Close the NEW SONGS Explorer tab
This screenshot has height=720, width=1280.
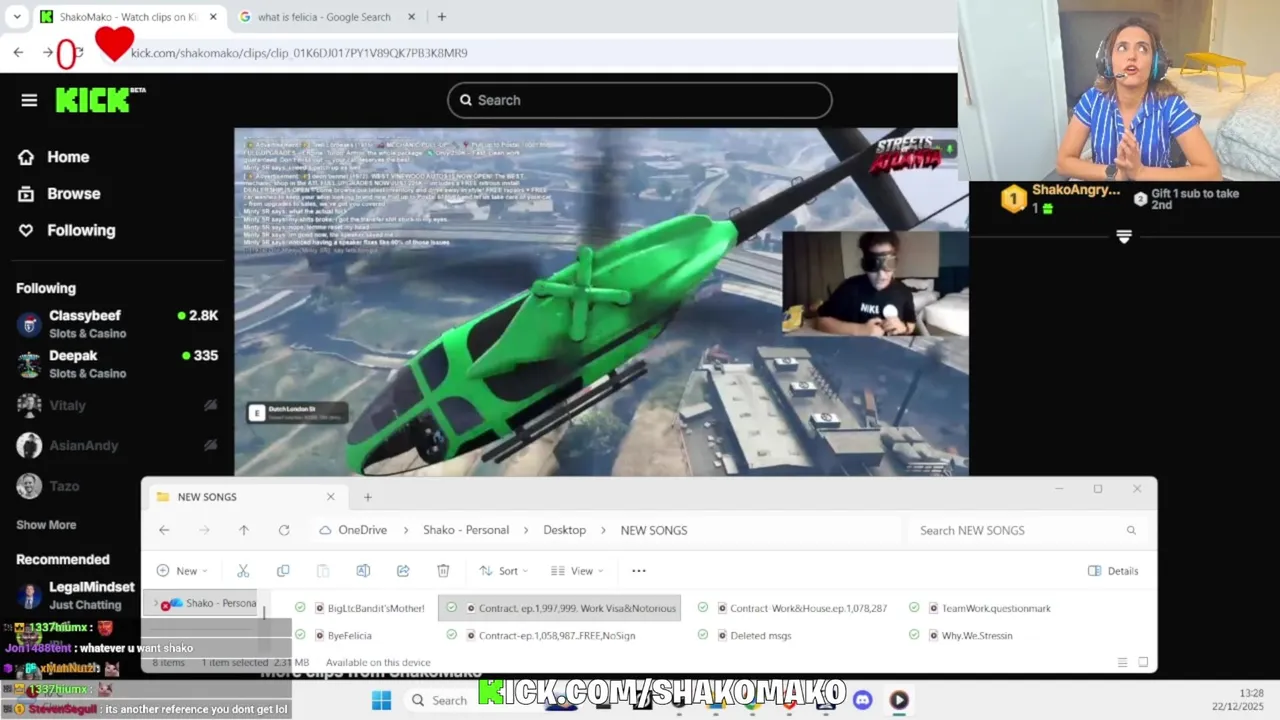pos(330,497)
